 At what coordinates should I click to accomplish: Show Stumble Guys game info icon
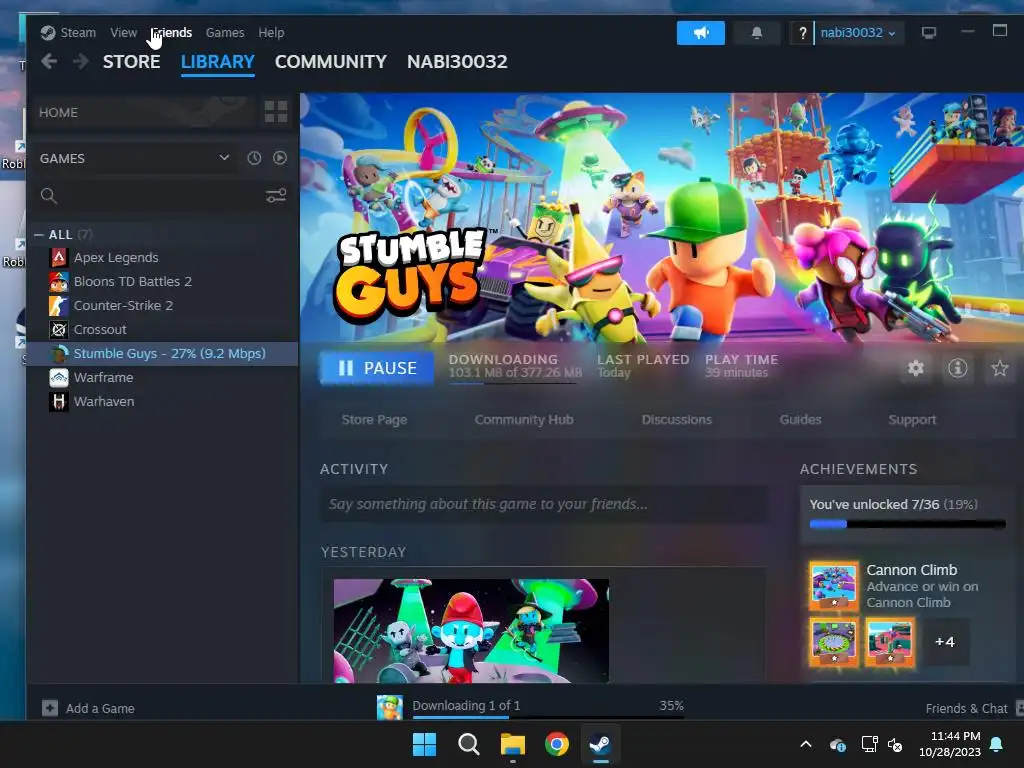[957, 368]
